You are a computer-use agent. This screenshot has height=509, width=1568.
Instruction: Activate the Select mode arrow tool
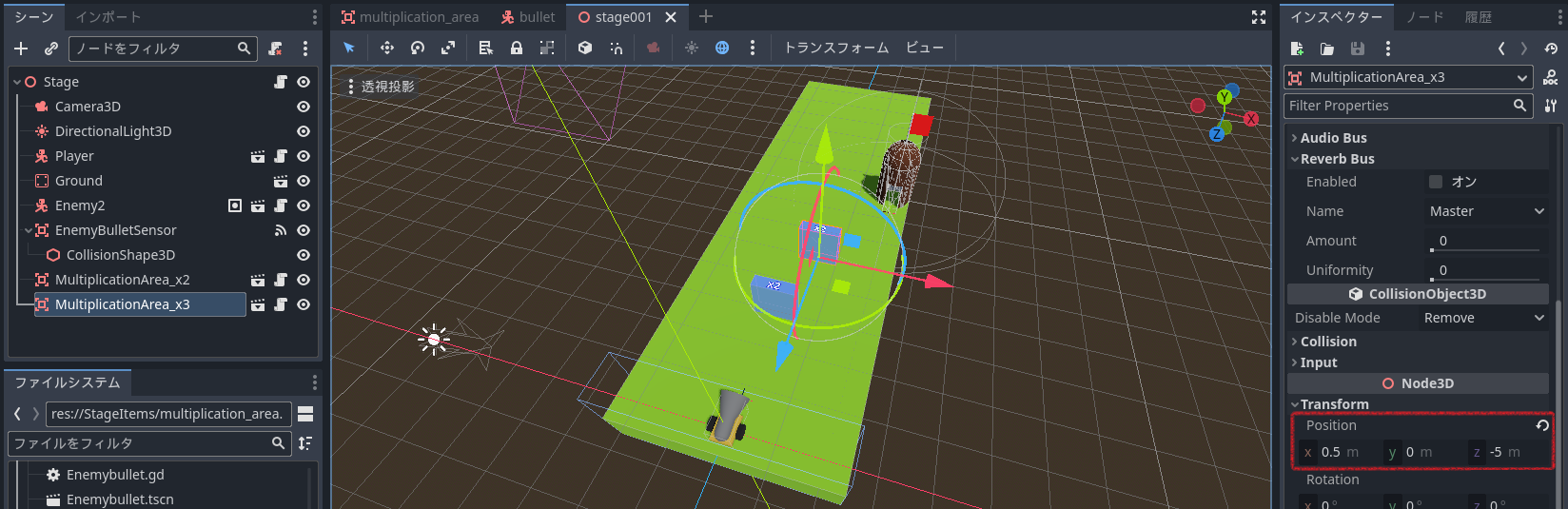coord(349,48)
